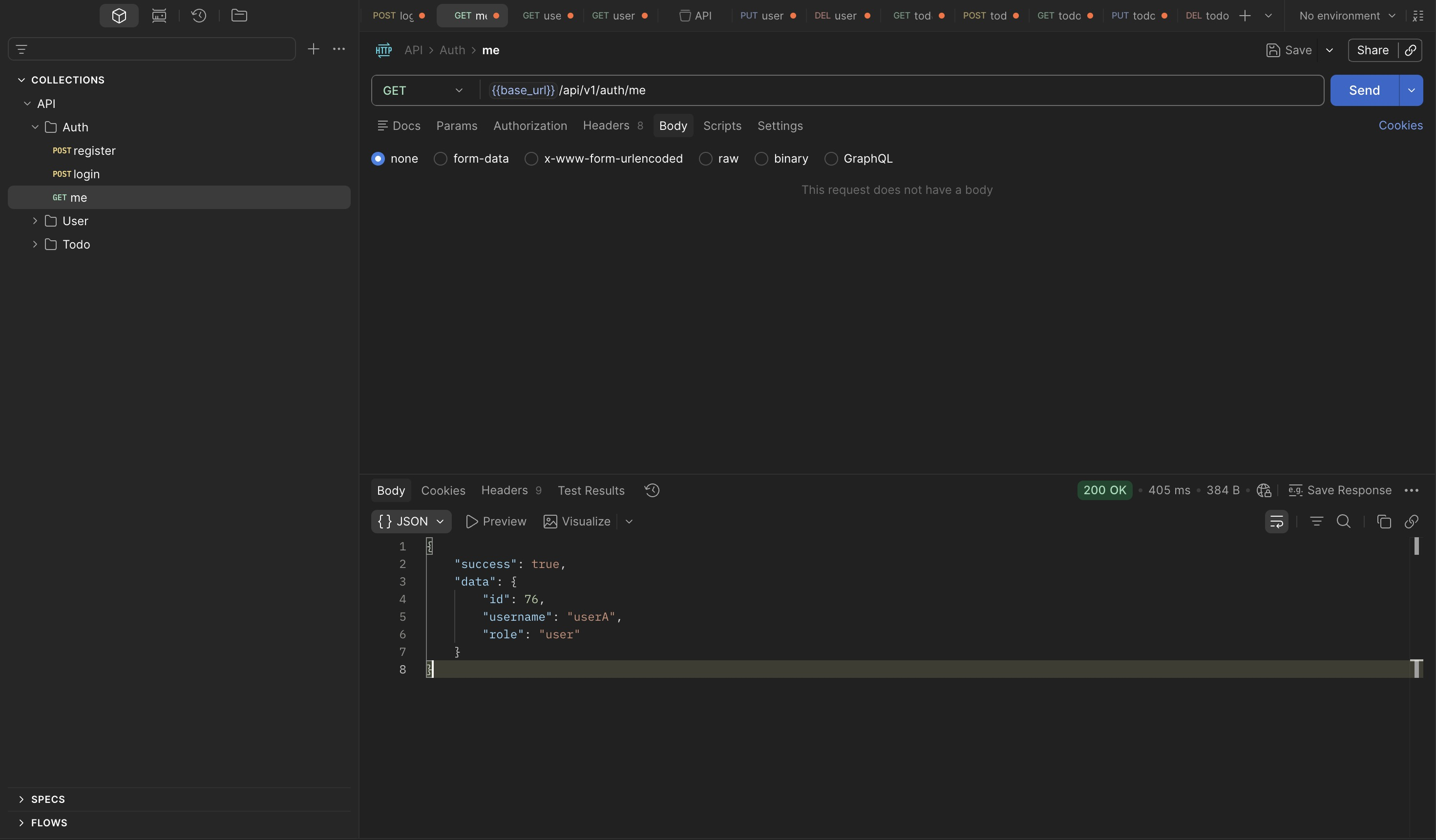Viewport: 1436px width, 840px height.
Task: Select the none body type radio
Action: tap(378, 158)
